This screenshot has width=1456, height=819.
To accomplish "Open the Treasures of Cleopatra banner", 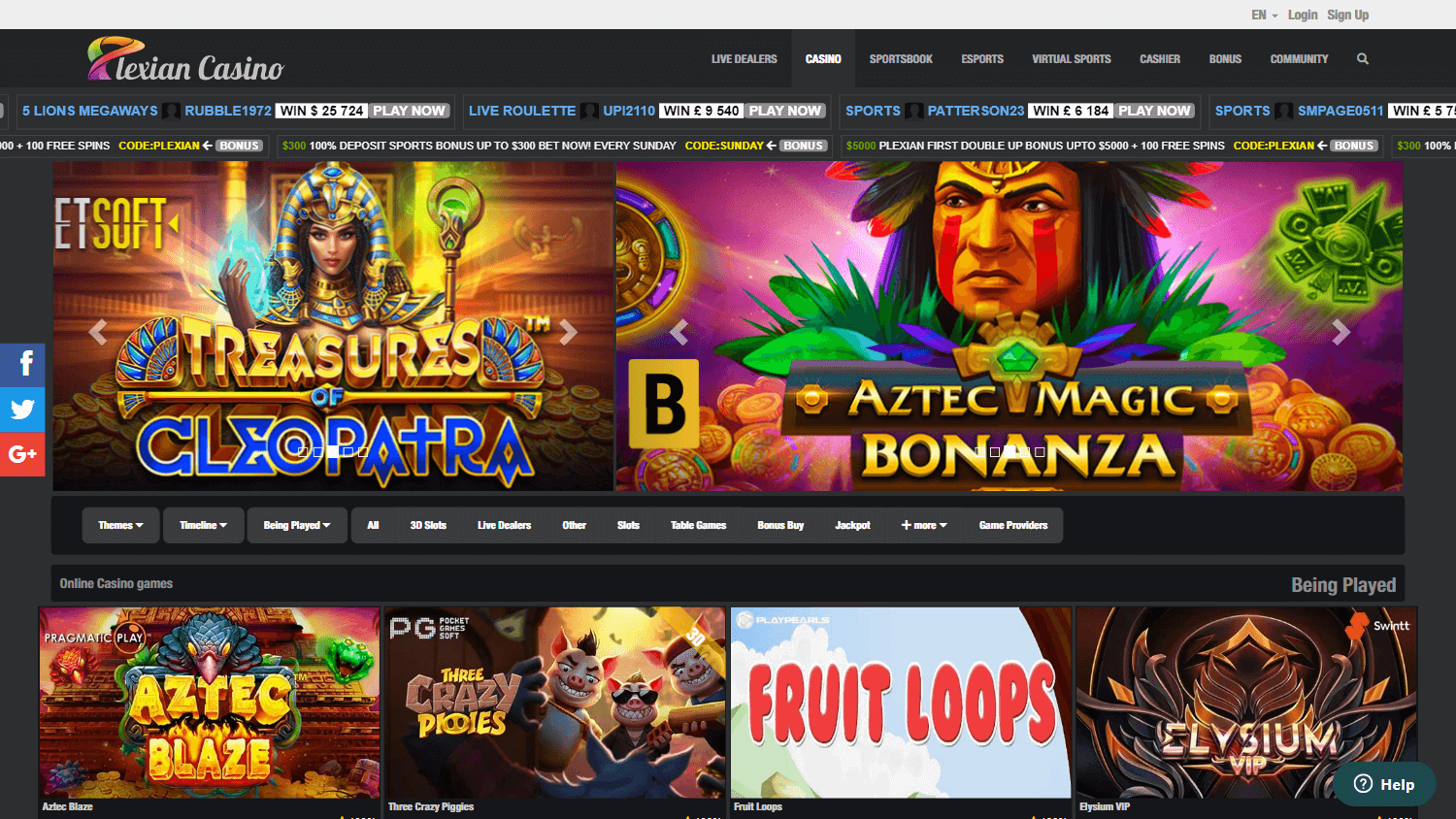I will [x=333, y=326].
